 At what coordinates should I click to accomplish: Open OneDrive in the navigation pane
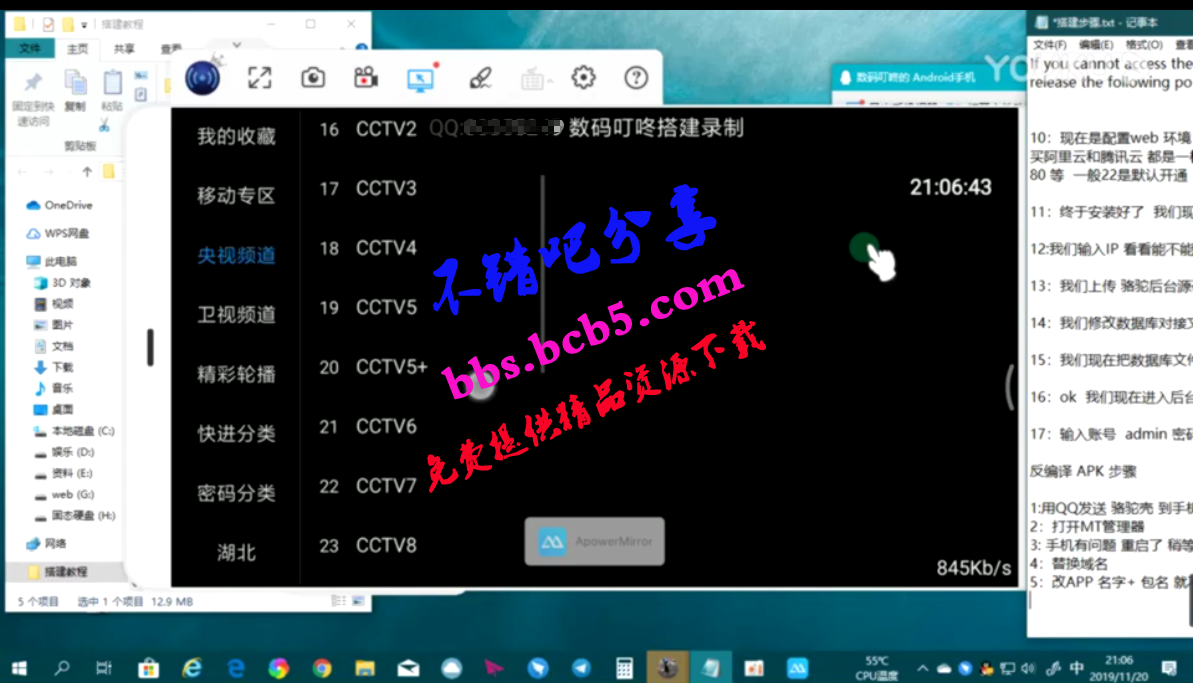pyautogui.click(x=68, y=205)
